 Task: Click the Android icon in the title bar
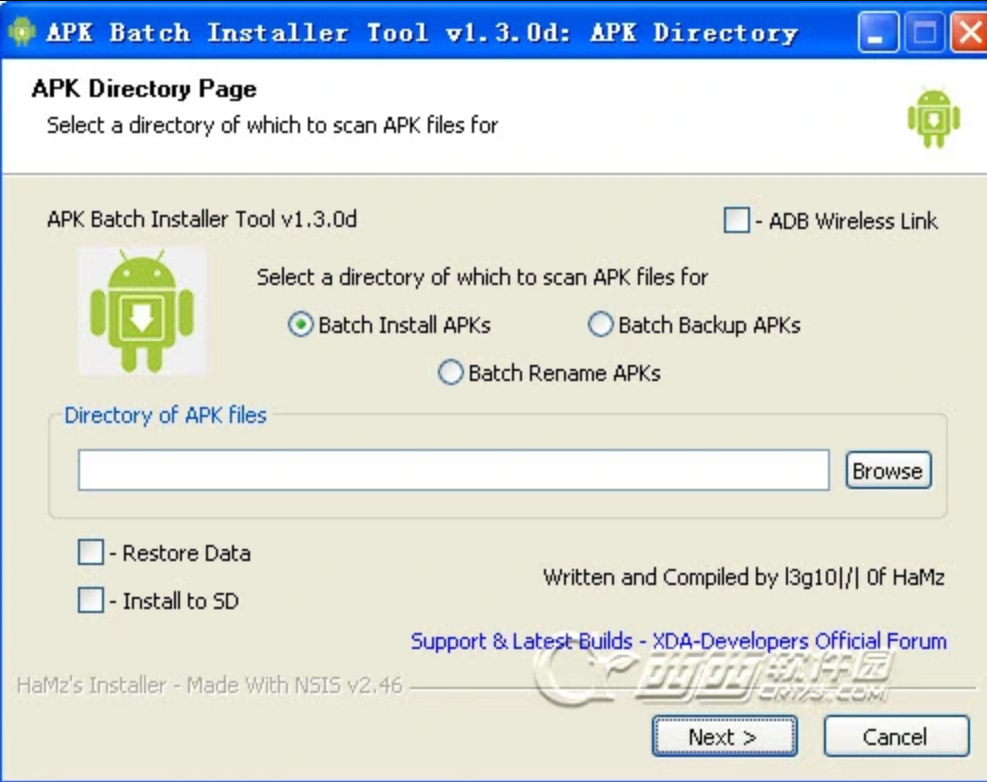22,31
